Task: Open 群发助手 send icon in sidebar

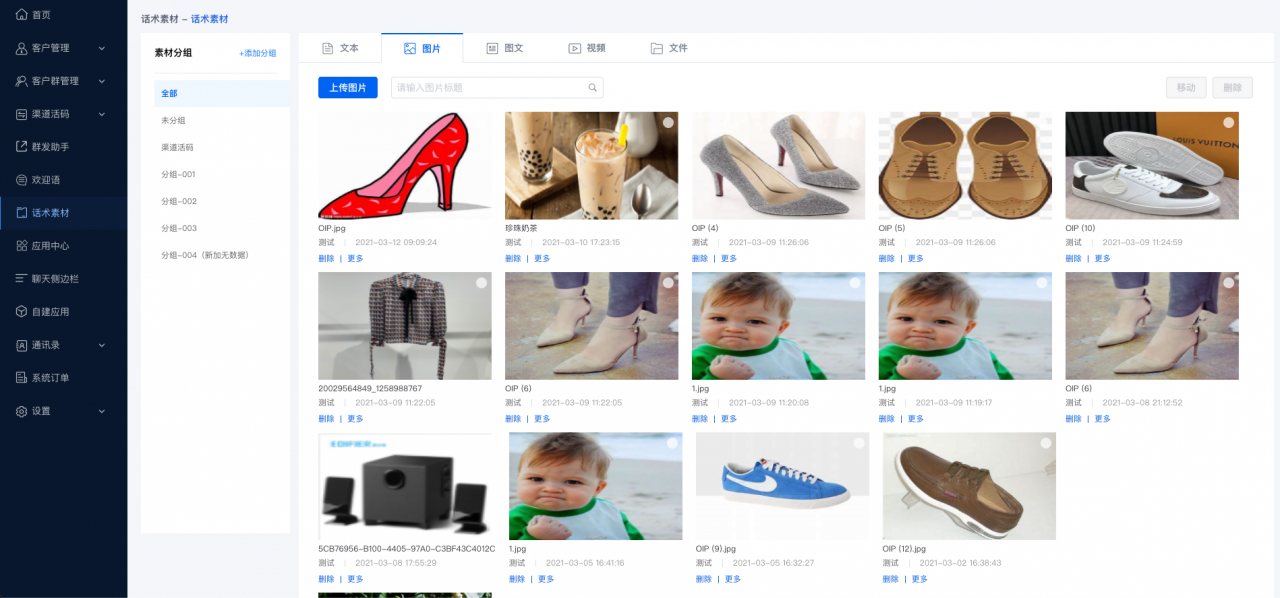Action: click(x=22, y=147)
